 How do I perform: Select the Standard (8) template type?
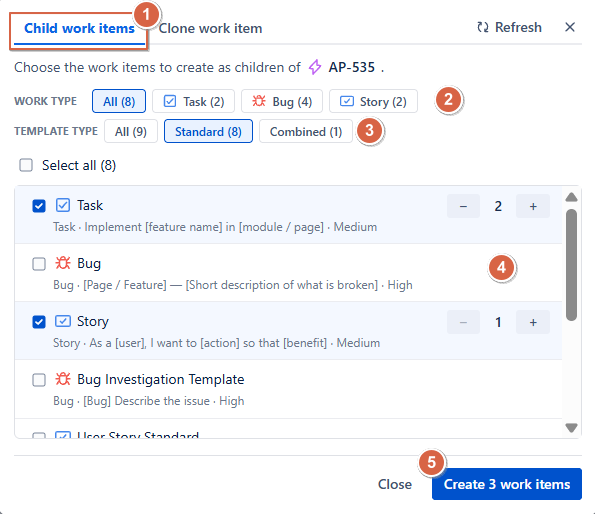[x=208, y=131]
